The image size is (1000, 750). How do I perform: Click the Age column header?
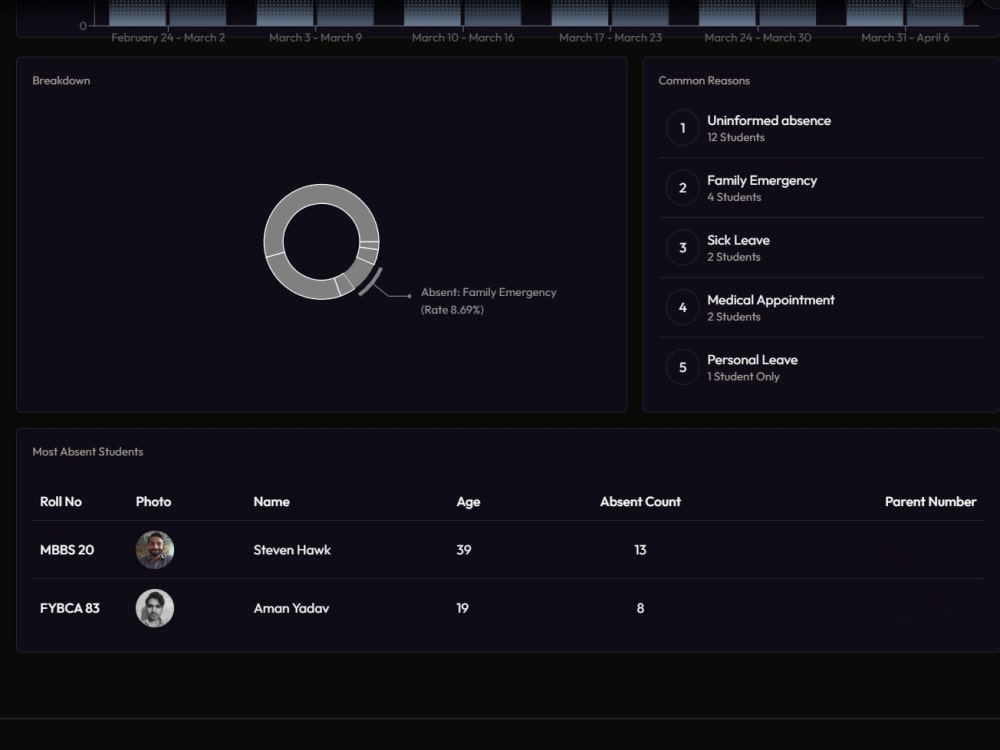[468, 502]
